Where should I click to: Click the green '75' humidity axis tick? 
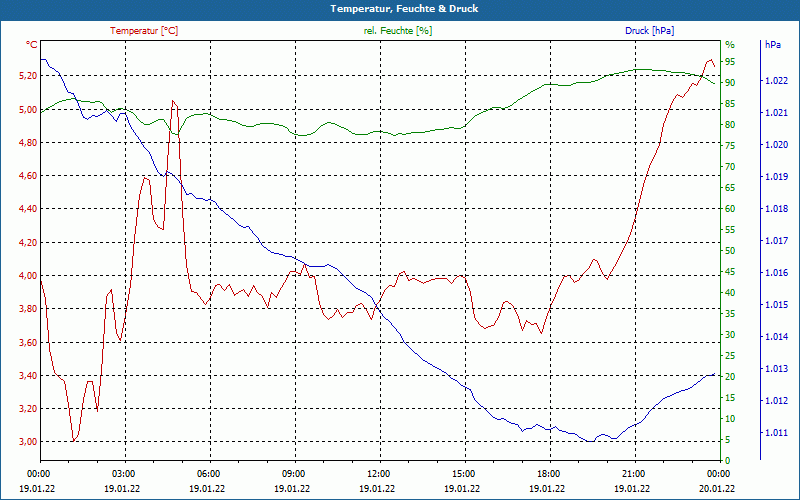(730, 146)
